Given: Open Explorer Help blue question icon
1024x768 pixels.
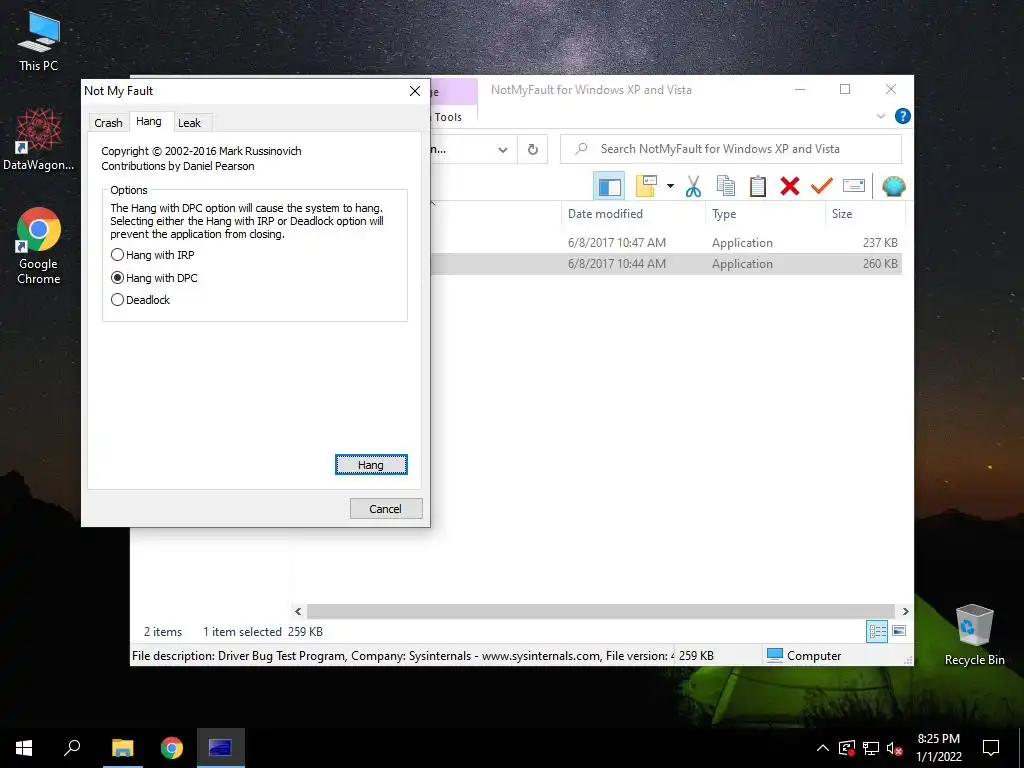Looking at the screenshot, I should click(903, 116).
